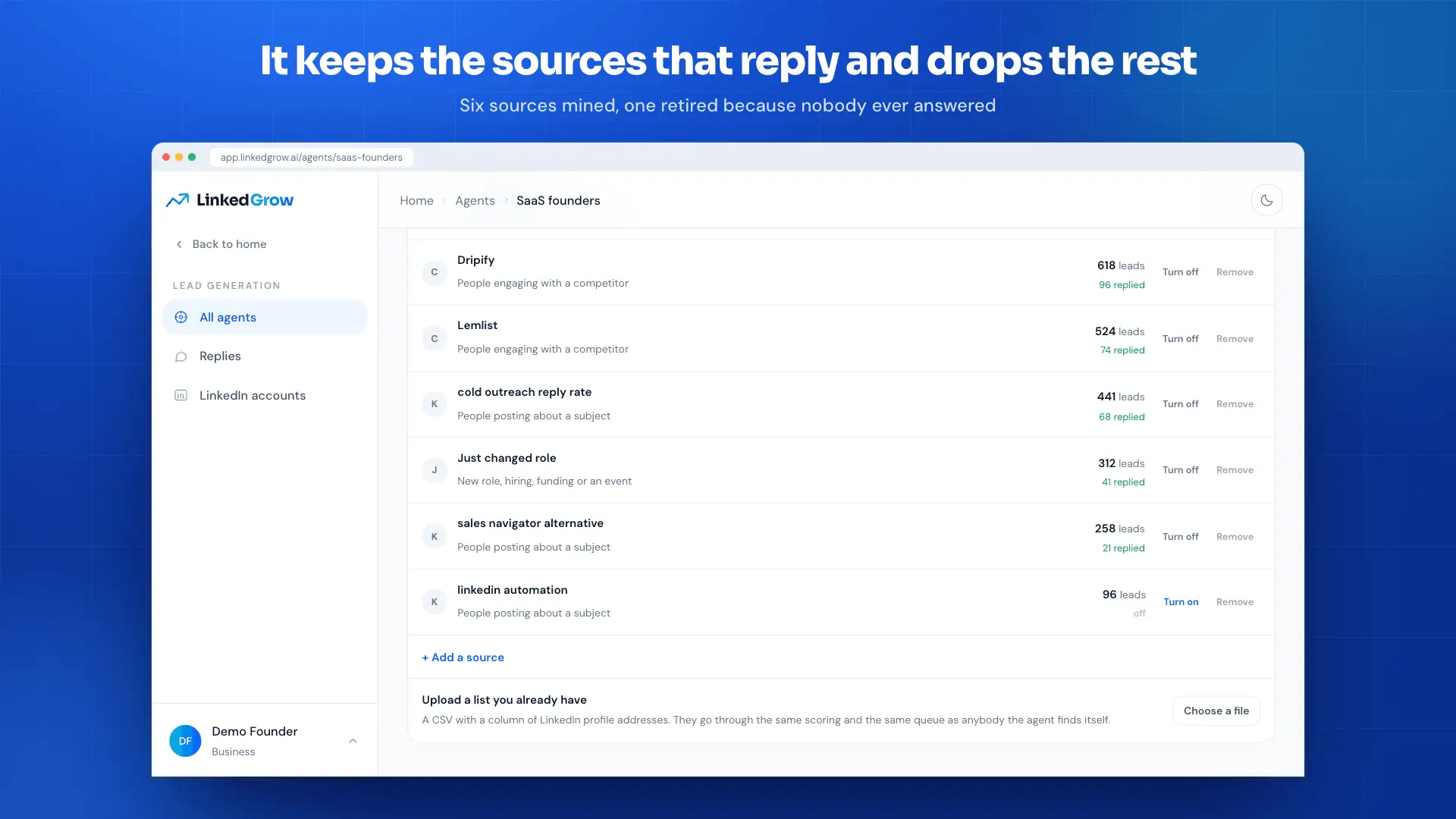Click the '41 replied' count
1456x819 pixels.
click(1123, 482)
